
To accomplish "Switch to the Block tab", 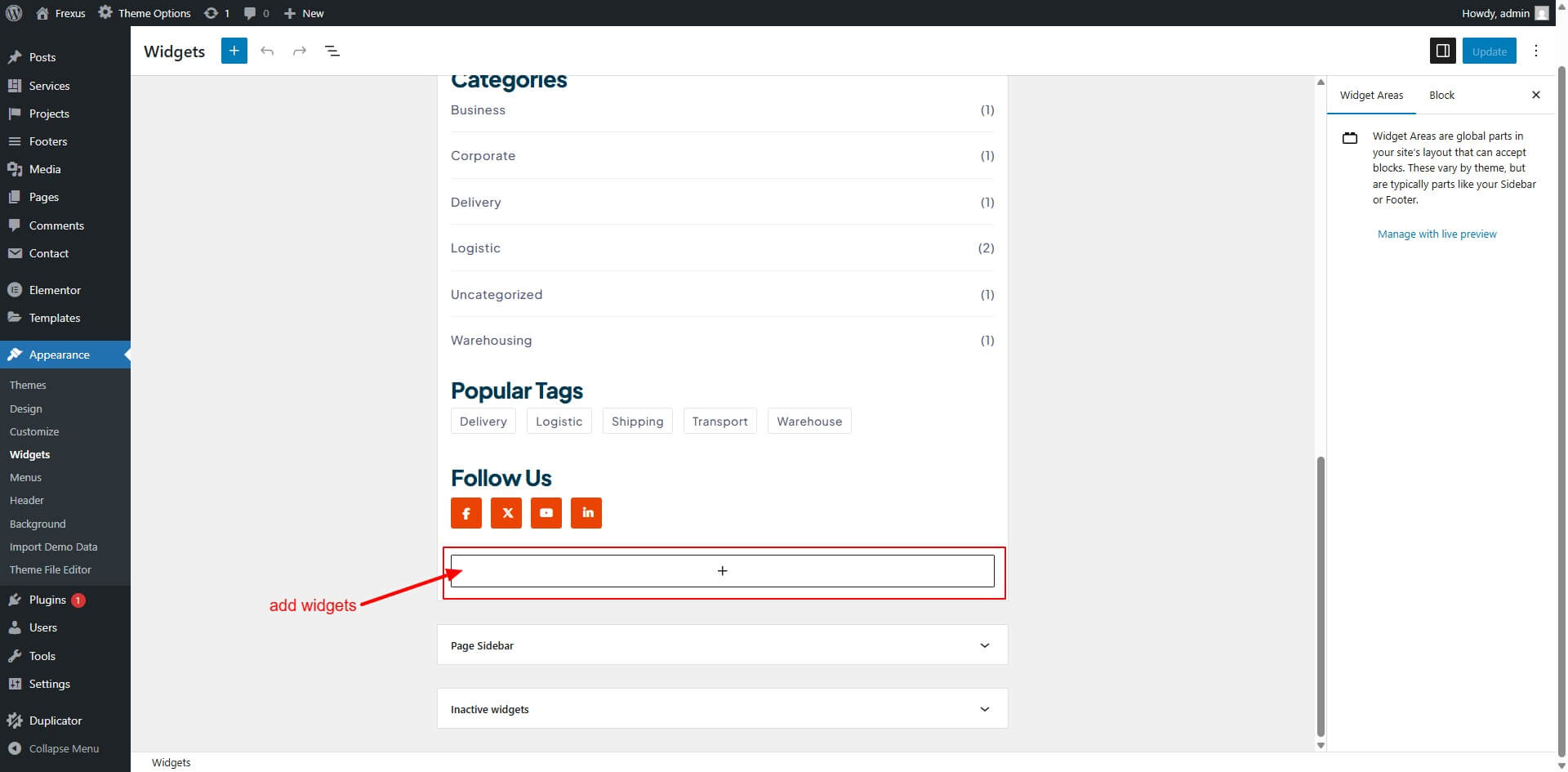I will 1441,96.
